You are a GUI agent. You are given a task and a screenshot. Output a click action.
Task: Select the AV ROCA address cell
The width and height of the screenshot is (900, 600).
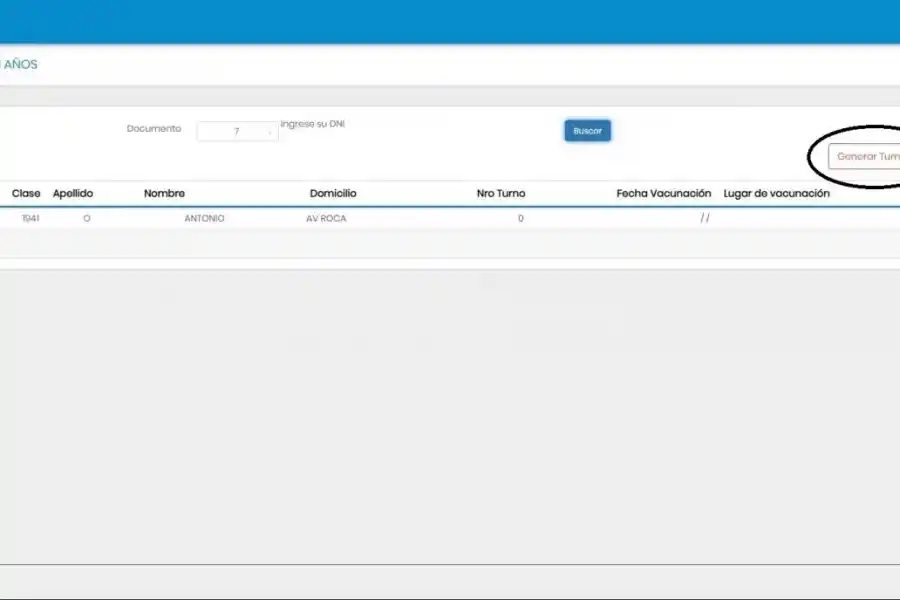pos(326,218)
